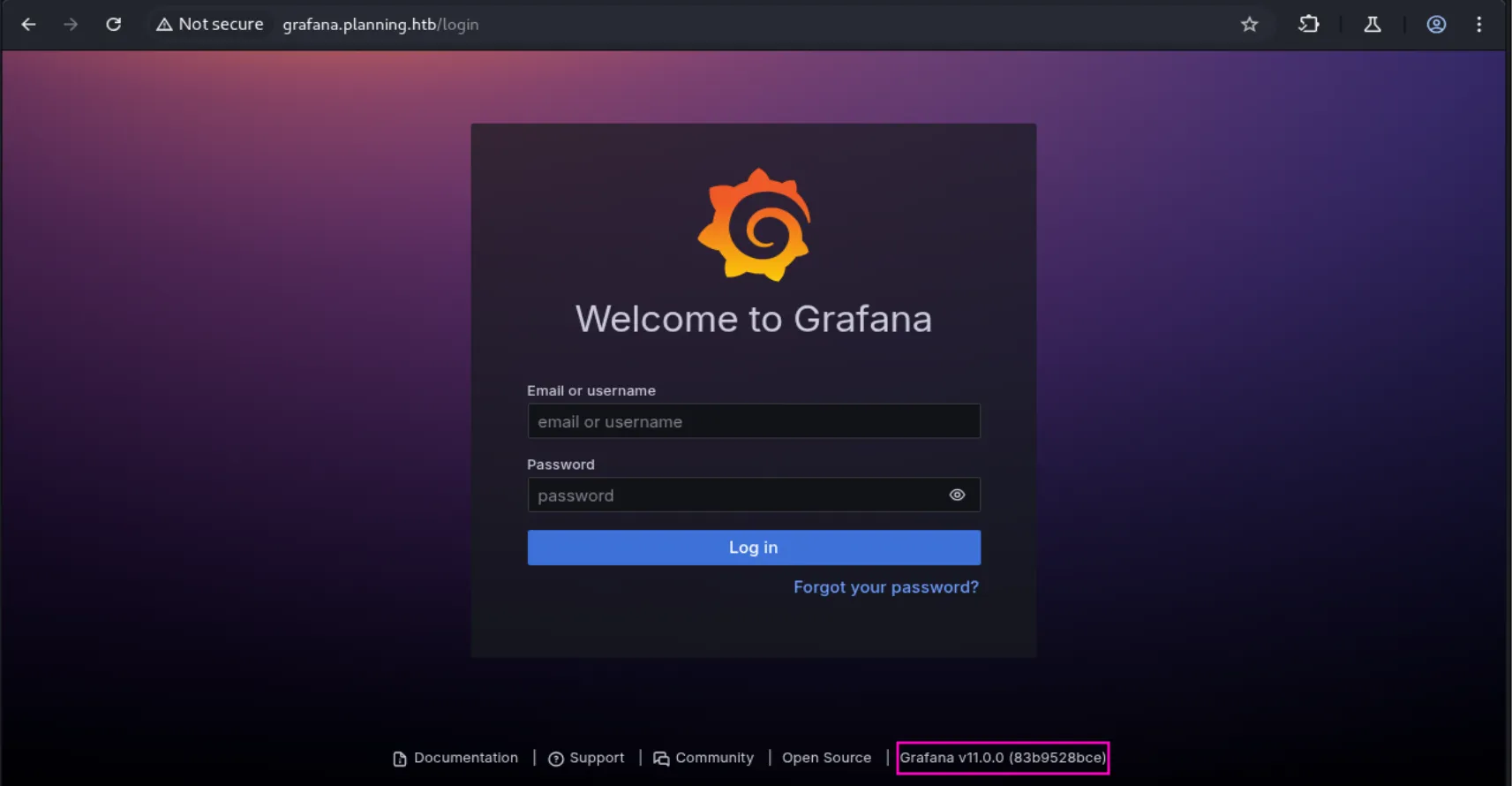Focus the Password input field
The width and height of the screenshot is (1512, 786).
(x=733, y=495)
